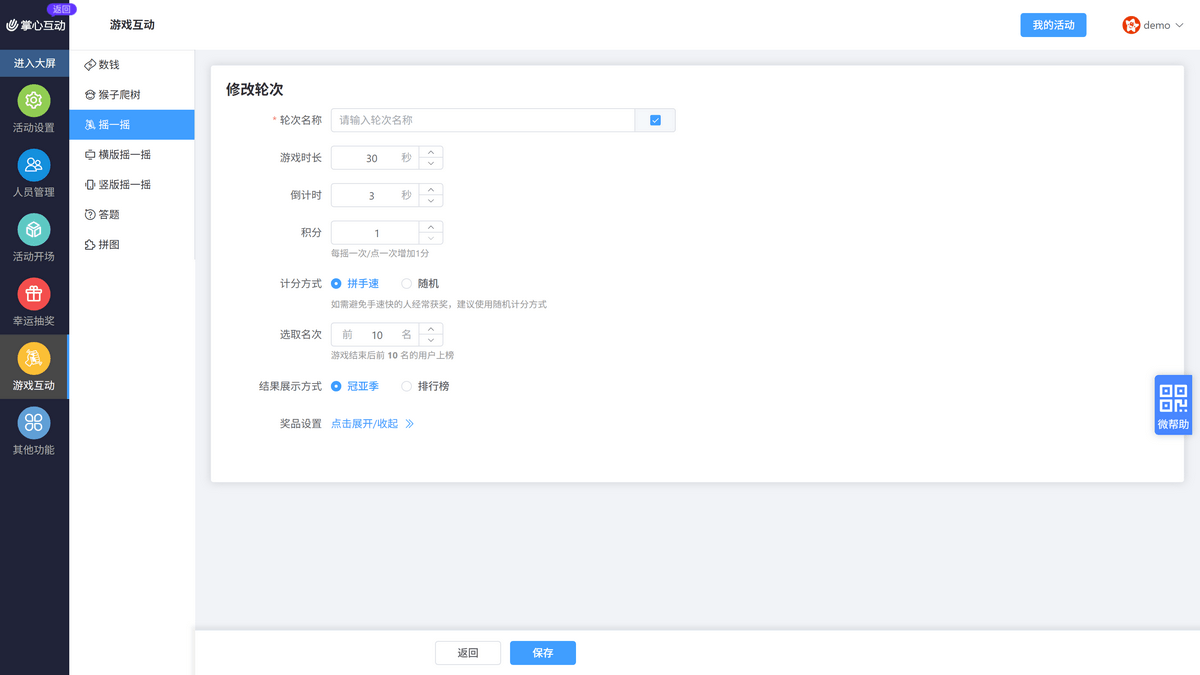Open 活动开场 cube icon
The height and width of the screenshot is (675, 1200).
click(x=34, y=229)
